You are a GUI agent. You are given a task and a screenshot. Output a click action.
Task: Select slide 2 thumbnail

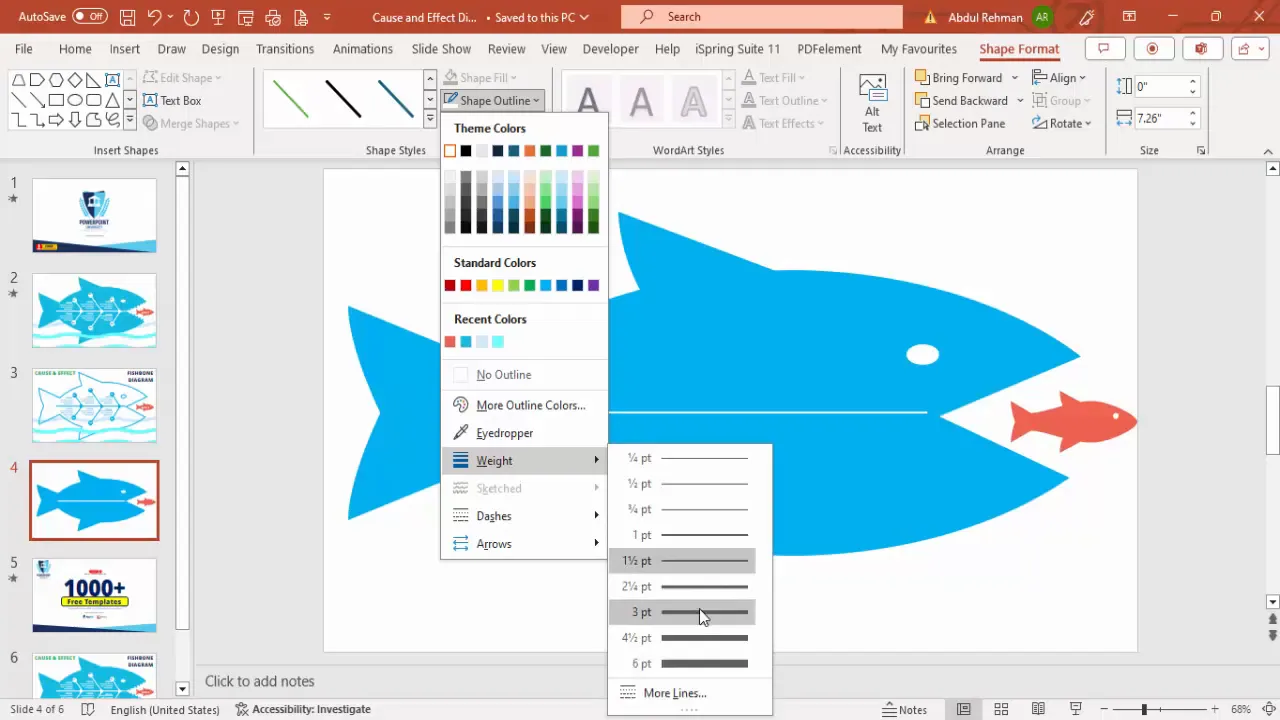(x=94, y=310)
